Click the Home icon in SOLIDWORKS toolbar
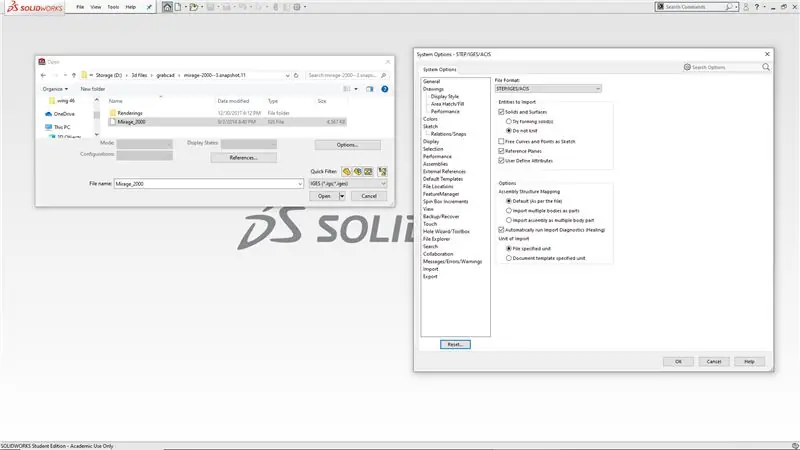This screenshot has height=450, width=800. 167,7
